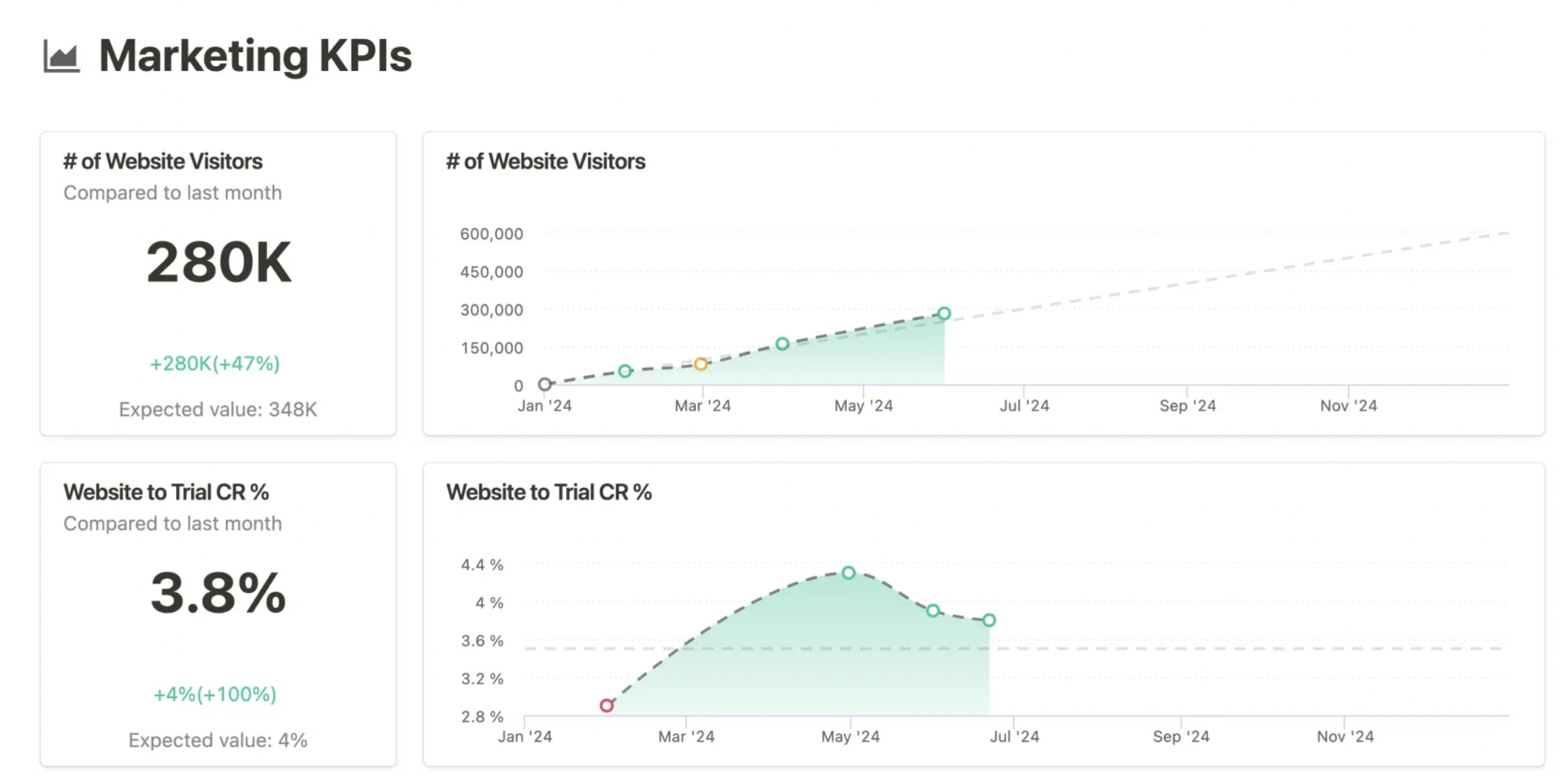Select the orange data point near Mar '24
Screen dimensions: 1568x782
click(699, 364)
